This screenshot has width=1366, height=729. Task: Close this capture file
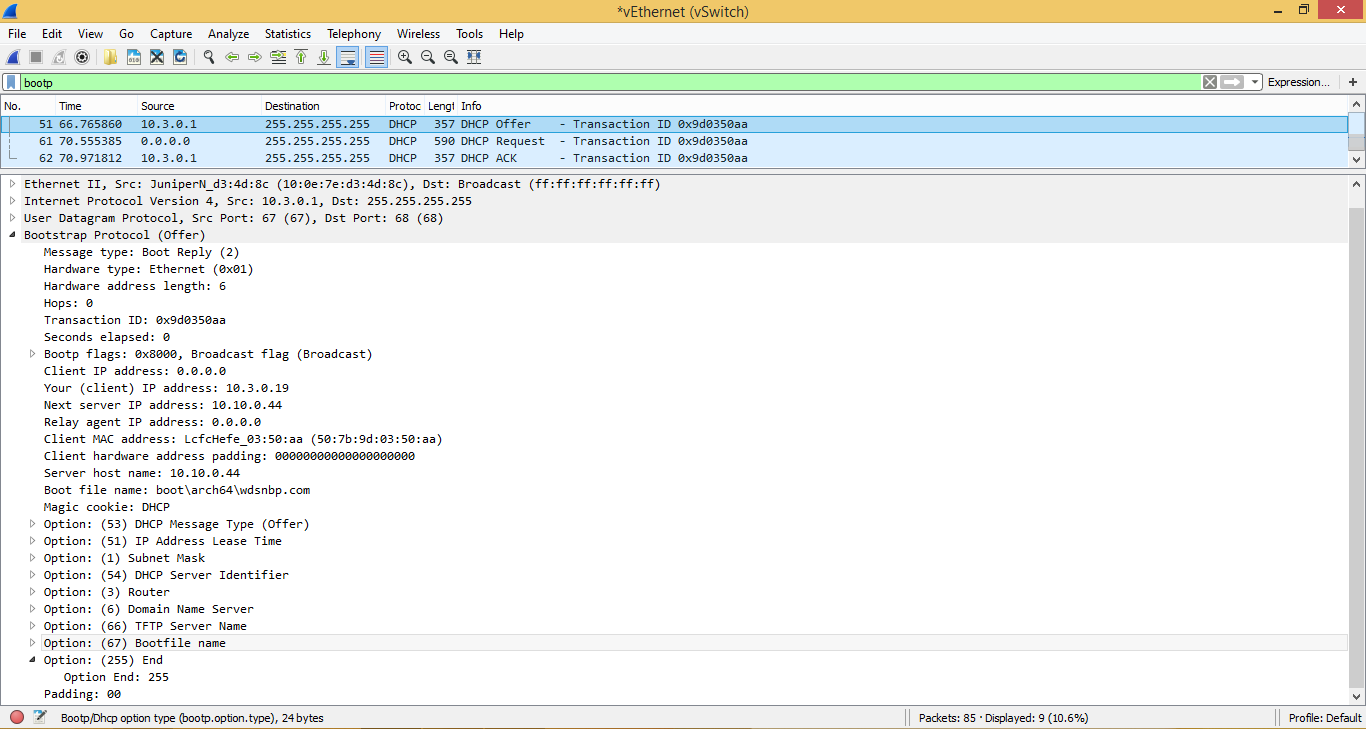point(157,57)
